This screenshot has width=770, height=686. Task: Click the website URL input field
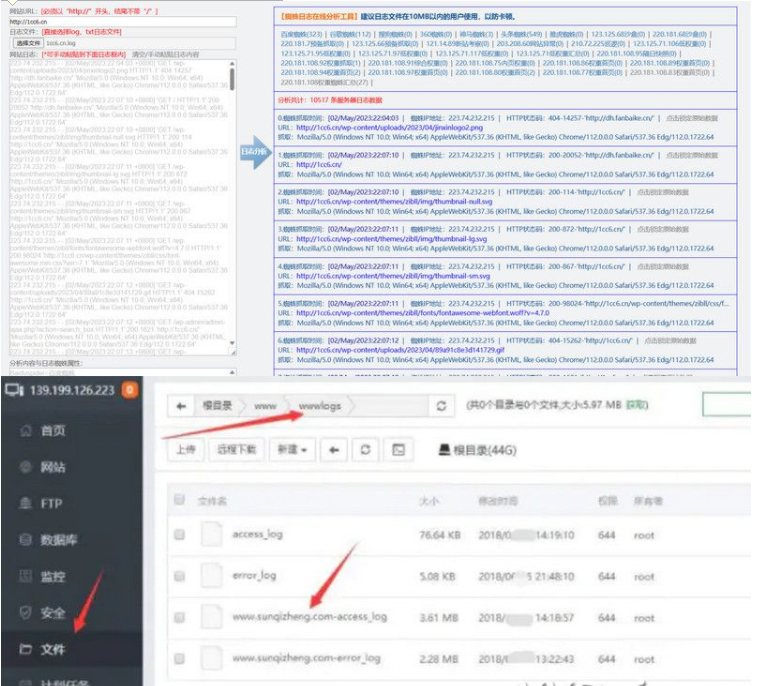(120, 20)
